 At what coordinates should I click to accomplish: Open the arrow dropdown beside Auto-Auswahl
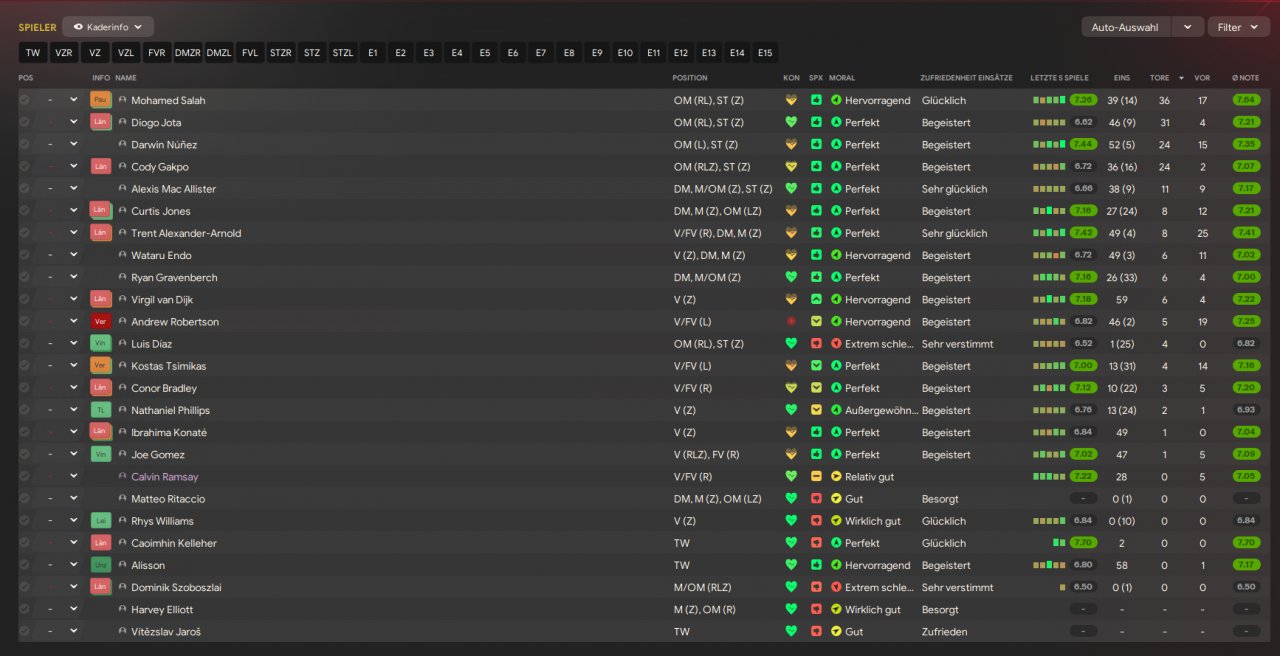point(1187,27)
